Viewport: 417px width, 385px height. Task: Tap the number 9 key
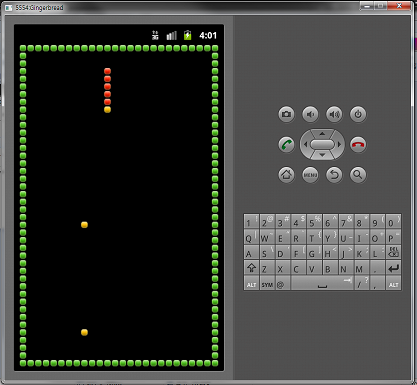(x=377, y=222)
